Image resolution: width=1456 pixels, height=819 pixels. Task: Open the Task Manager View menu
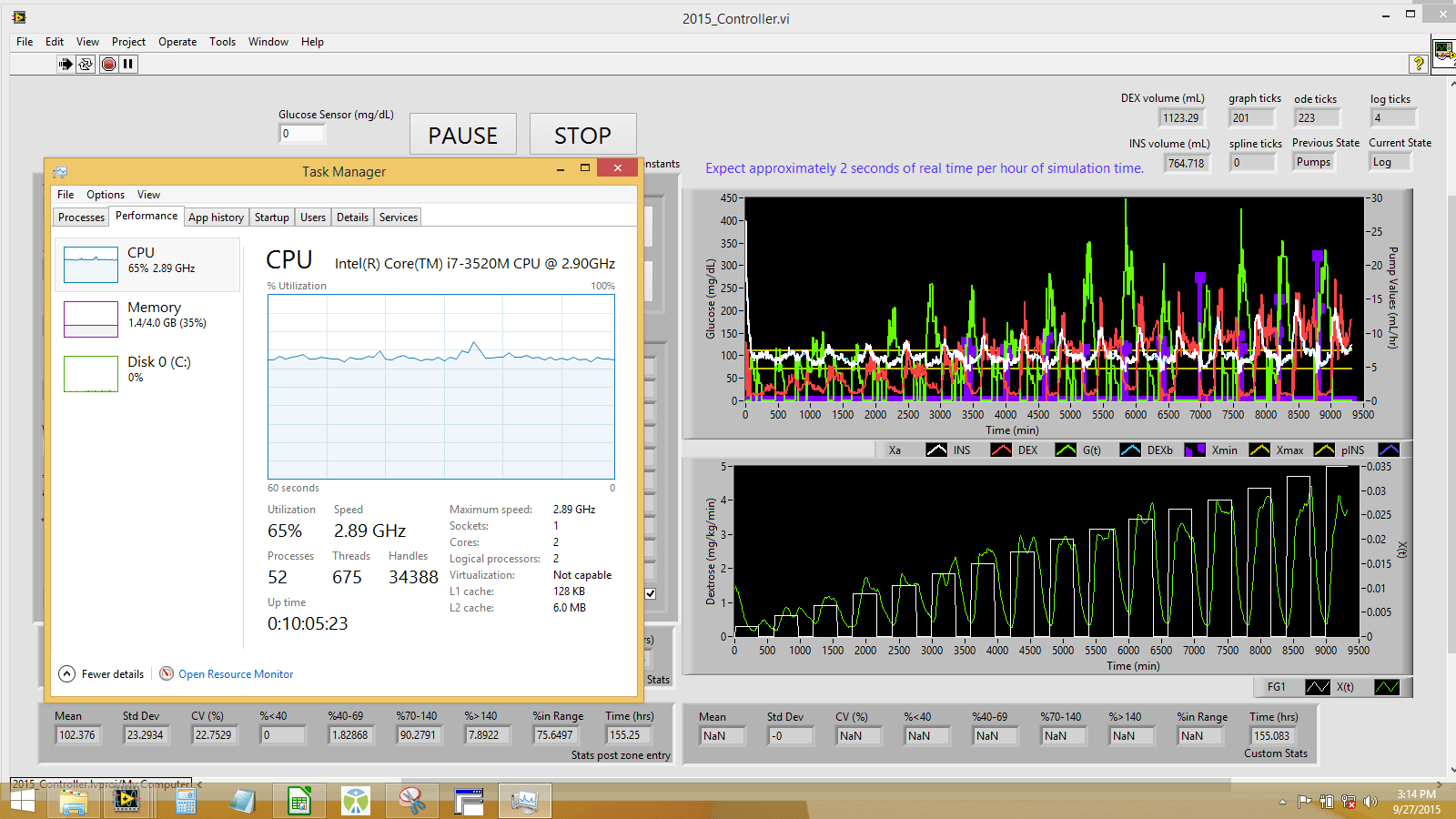point(148,195)
